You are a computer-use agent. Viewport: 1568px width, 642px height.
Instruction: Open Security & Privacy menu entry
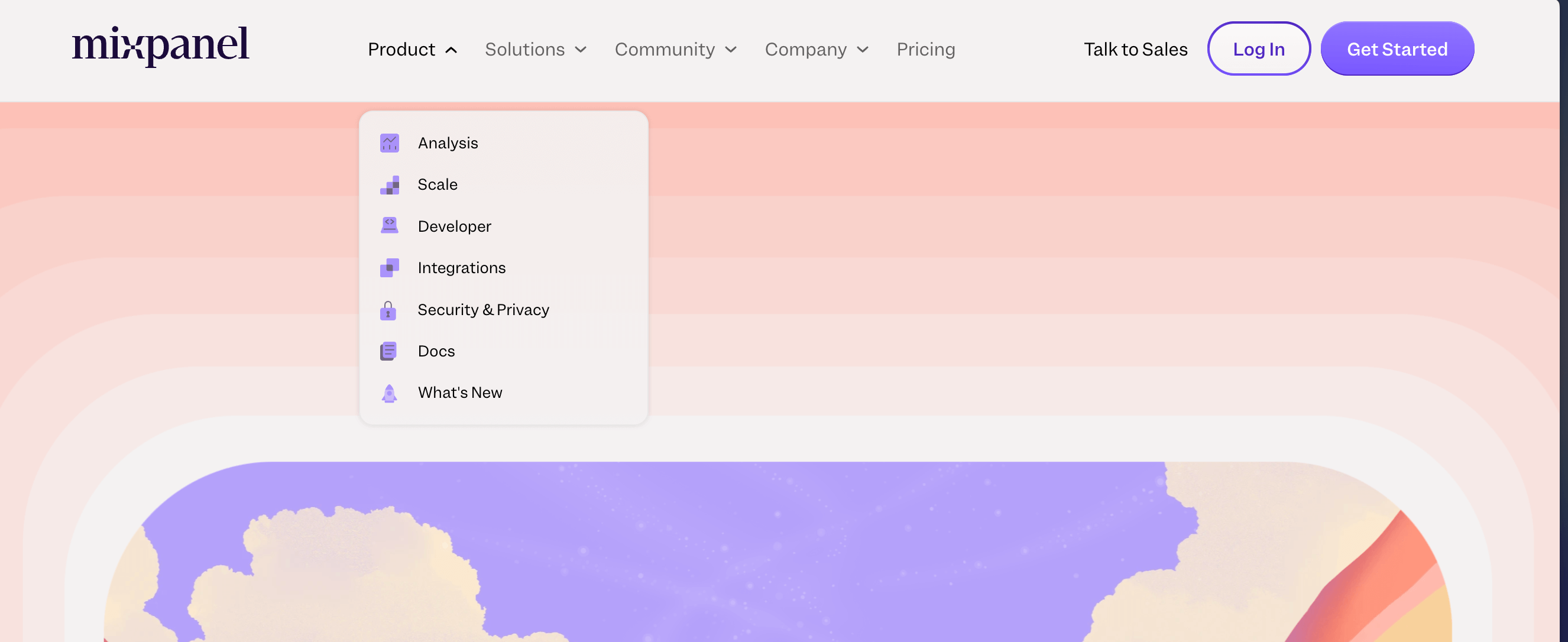[484, 310]
